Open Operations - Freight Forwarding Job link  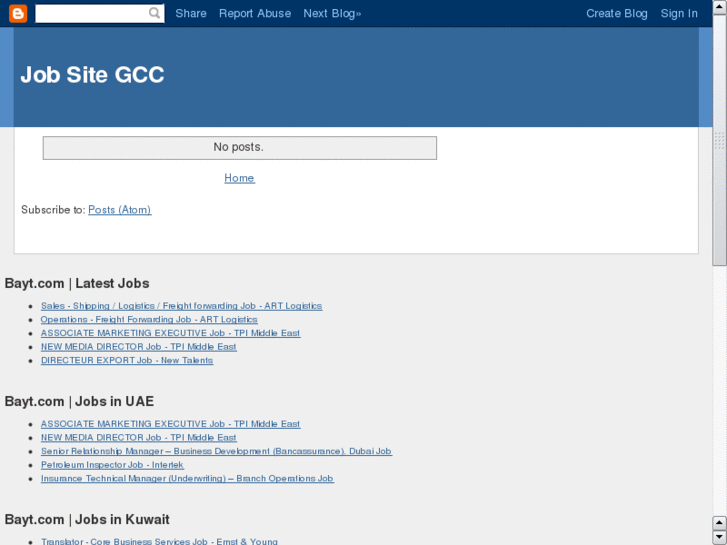[x=149, y=320]
